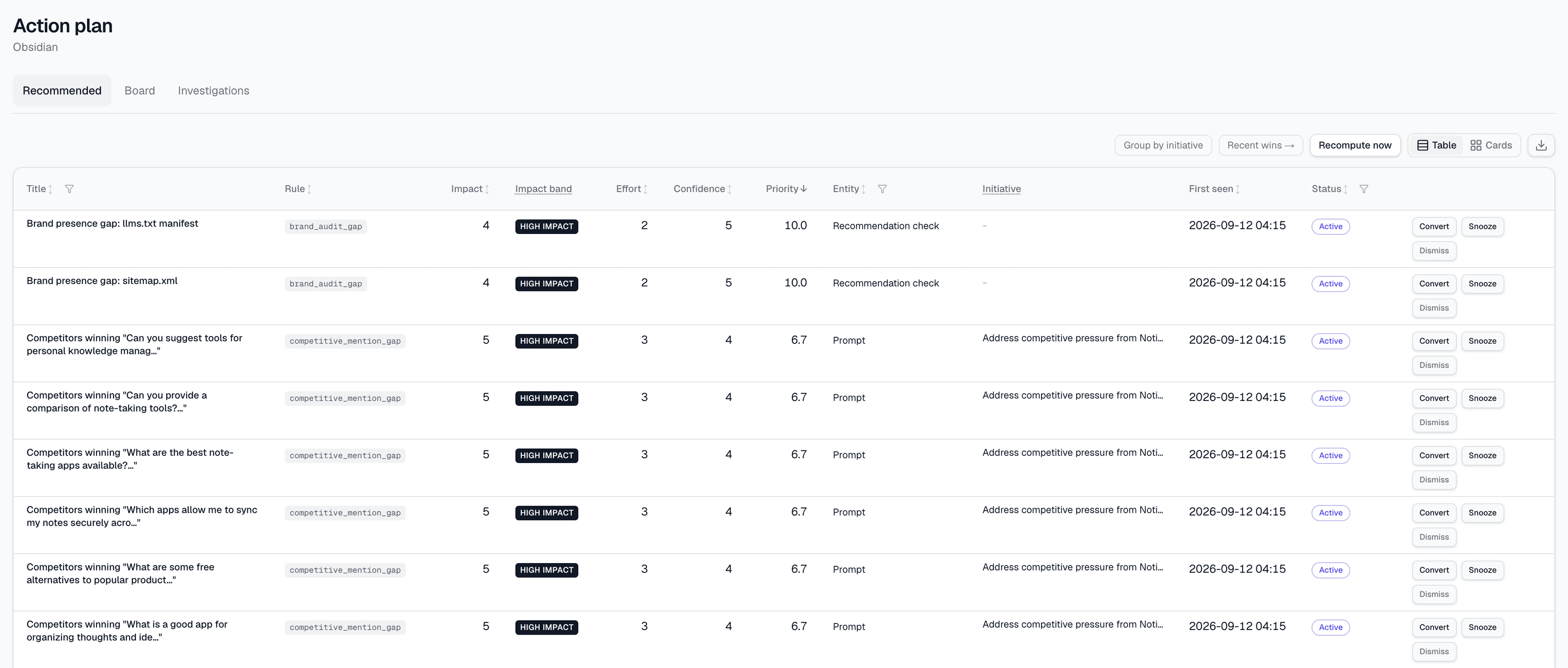The height and width of the screenshot is (668, 1568).
Task: Click competitive_mention_gap tag in free alternatives row
Action: 345,570
